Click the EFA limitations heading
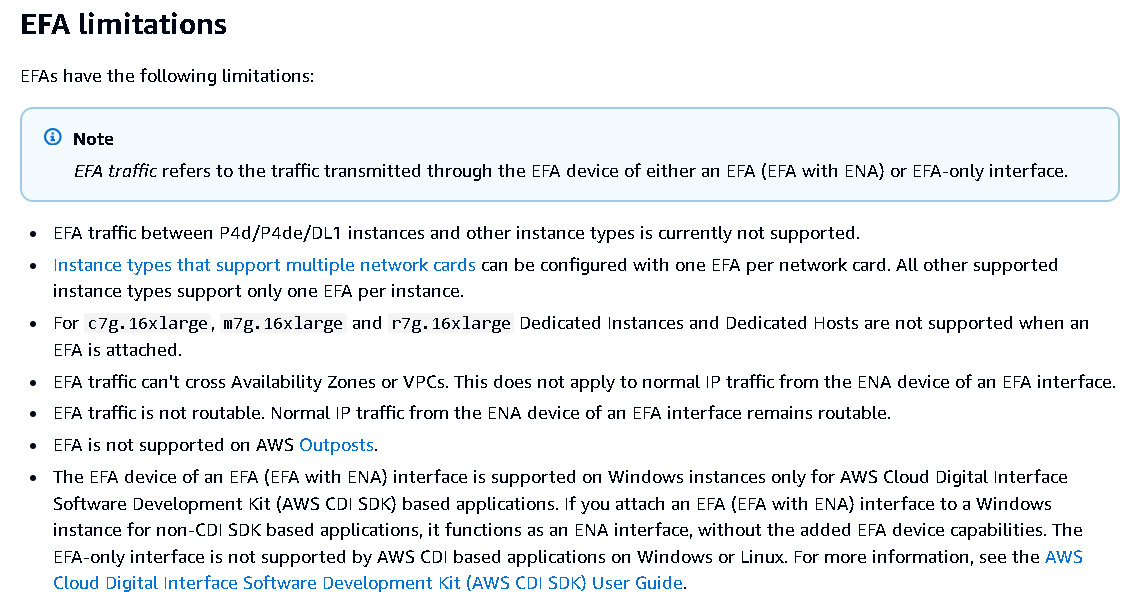 coord(124,25)
